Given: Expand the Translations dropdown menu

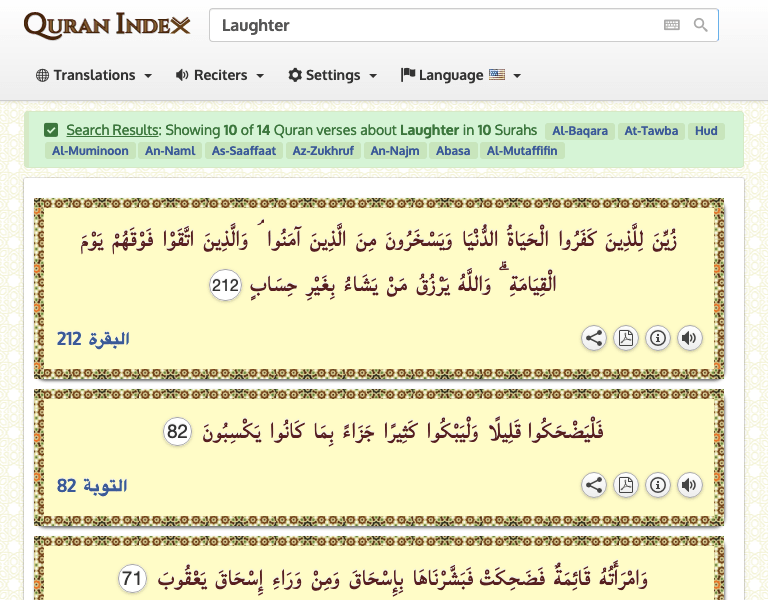Looking at the screenshot, I should click(x=94, y=75).
